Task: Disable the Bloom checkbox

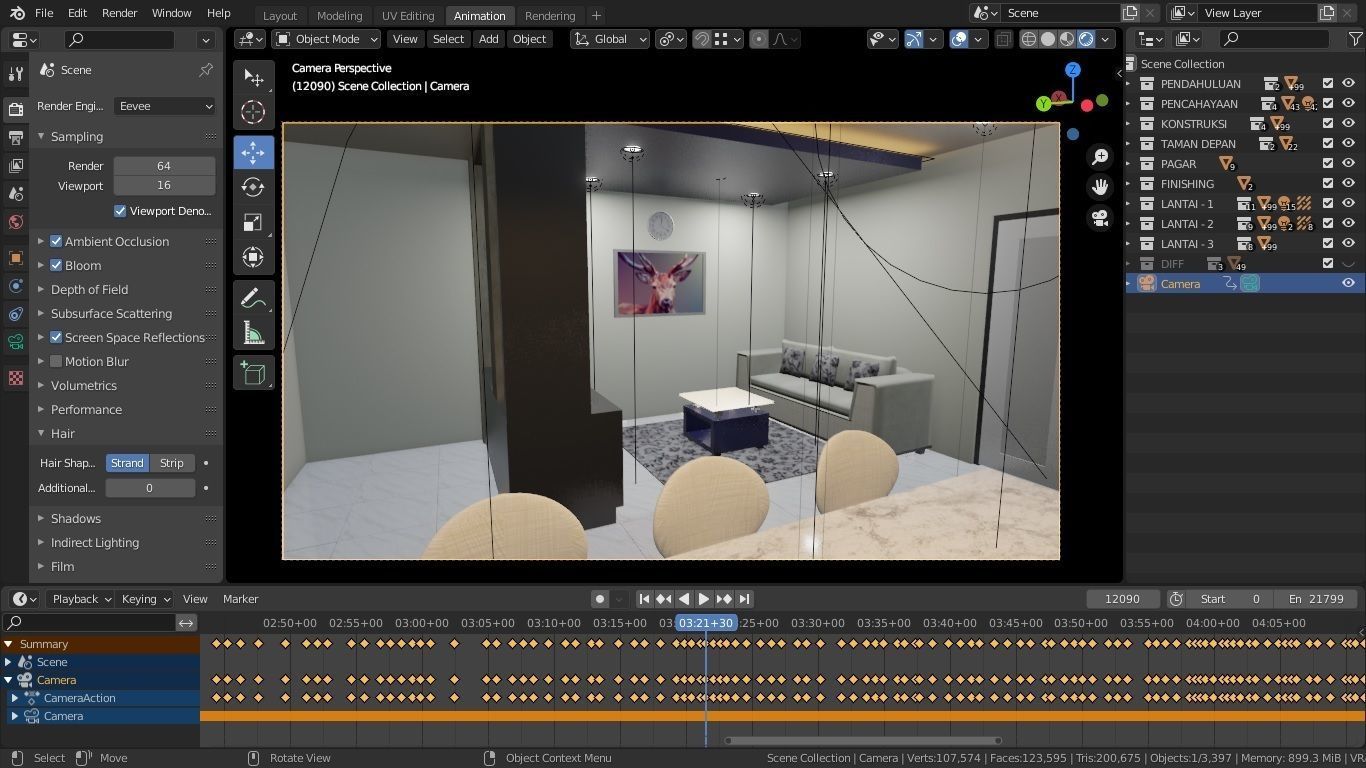Action: 57,265
